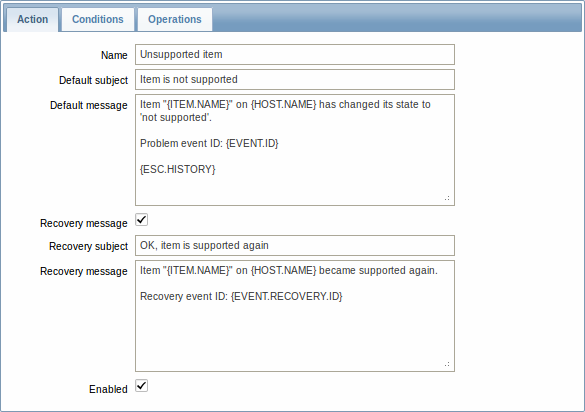The width and height of the screenshot is (585, 412).
Task: Click the Default message label
Action: [x=89, y=106]
